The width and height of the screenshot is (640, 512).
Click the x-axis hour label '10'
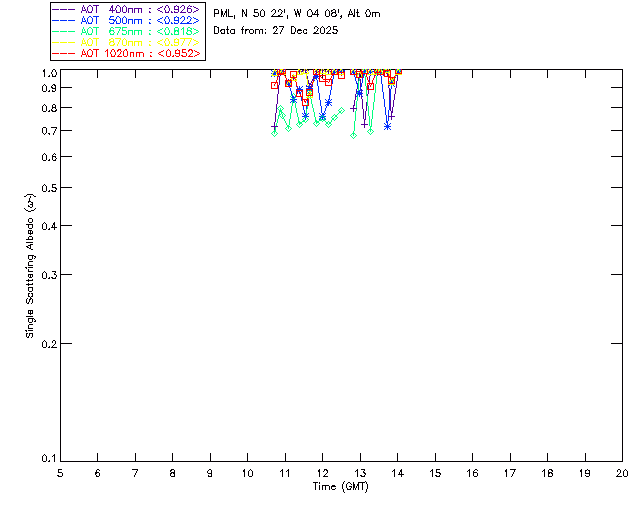tap(248, 473)
